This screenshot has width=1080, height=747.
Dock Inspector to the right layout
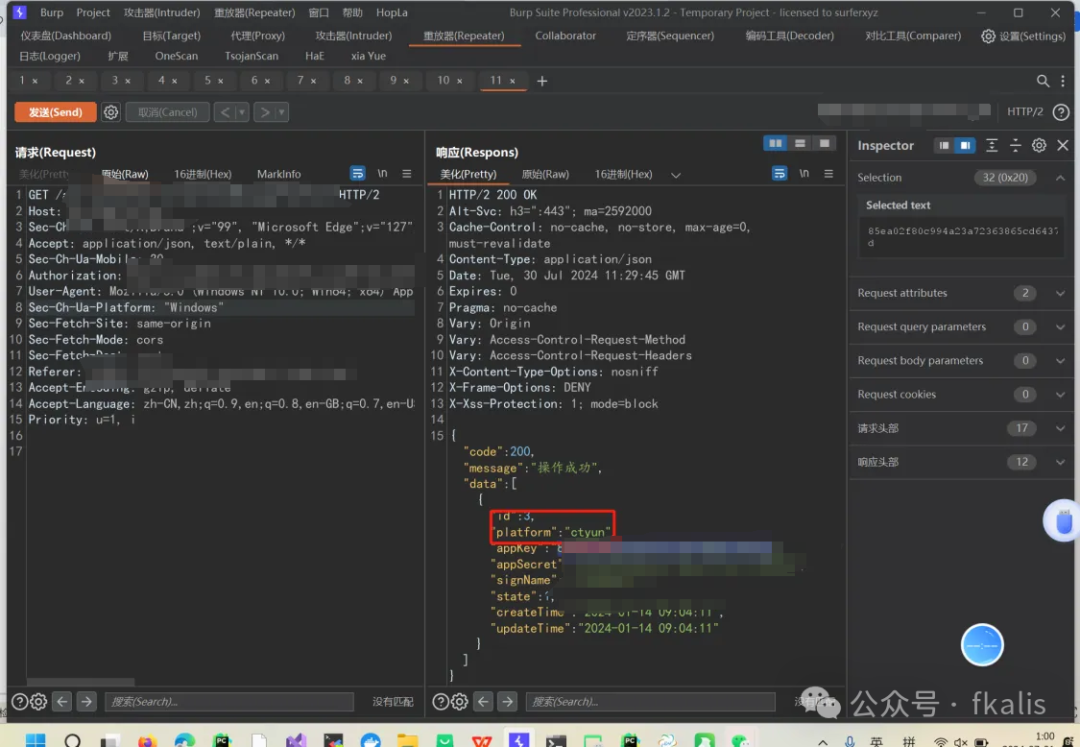(965, 145)
